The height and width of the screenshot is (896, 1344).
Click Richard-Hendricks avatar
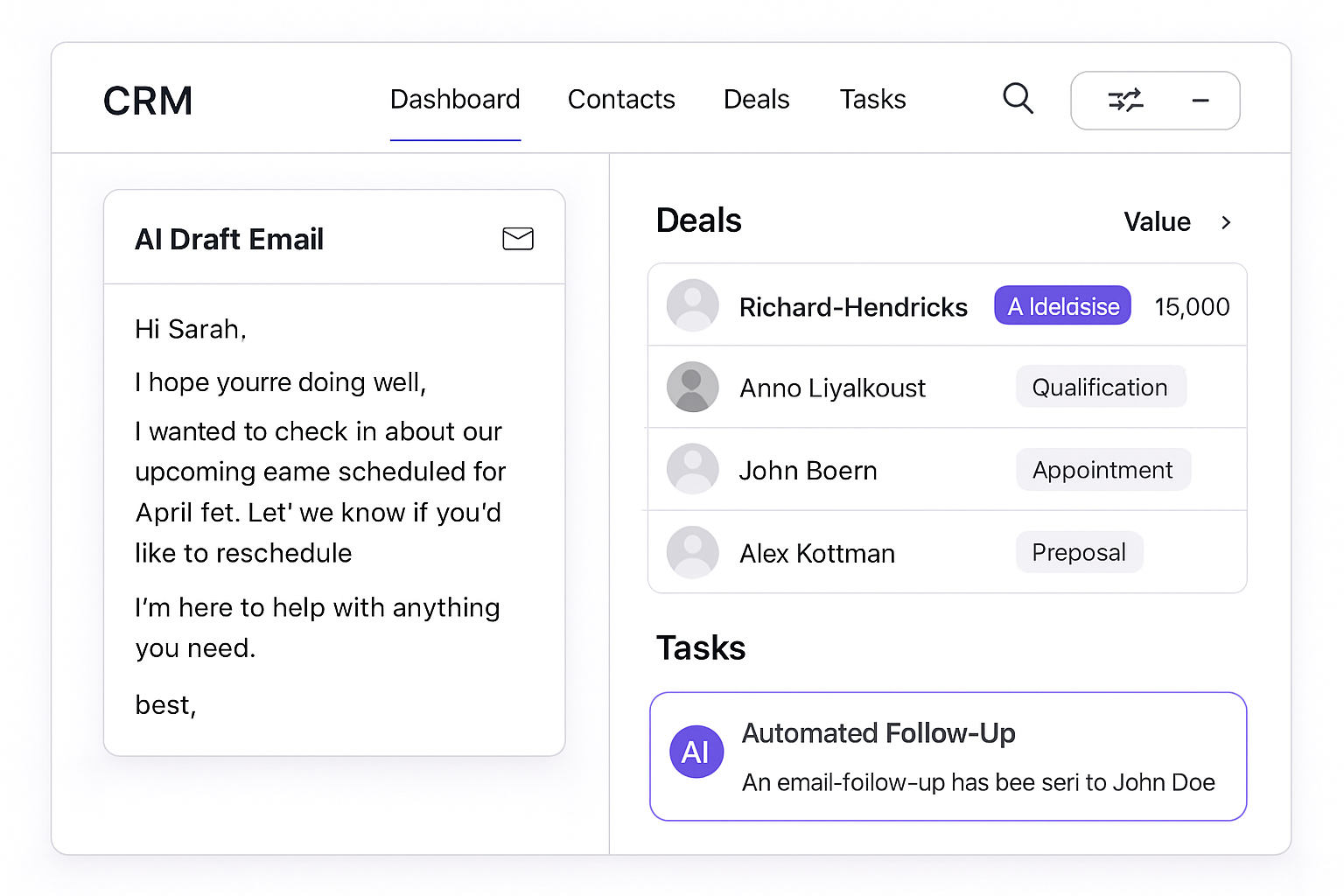click(x=693, y=305)
